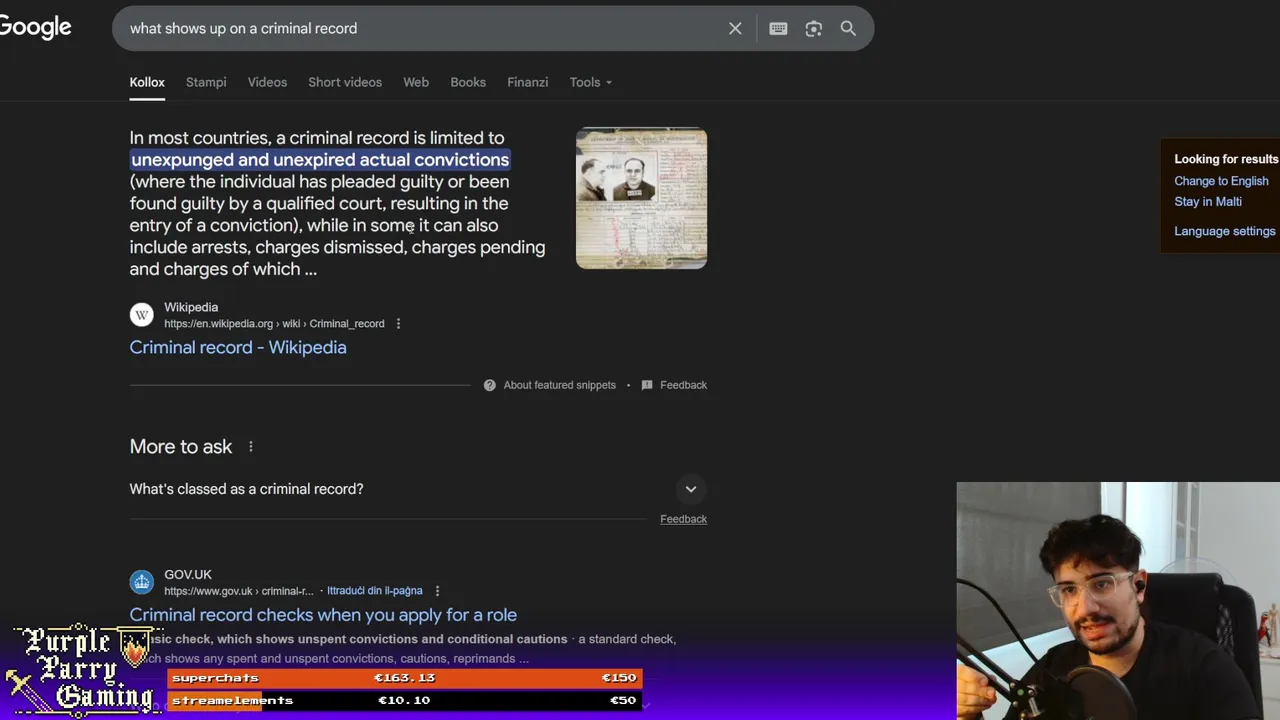Viewport: 1280px width, 720px height.
Task: Click the en.wikipedia.org breadcrumb URL
Action: [x=274, y=324]
